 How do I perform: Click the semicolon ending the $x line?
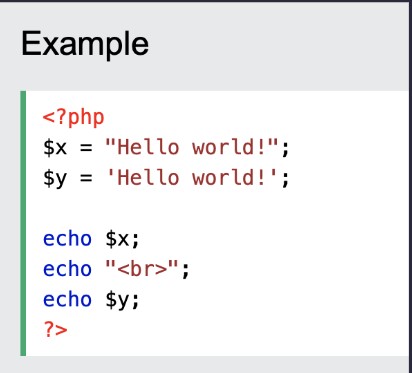[x=285, y=149]
